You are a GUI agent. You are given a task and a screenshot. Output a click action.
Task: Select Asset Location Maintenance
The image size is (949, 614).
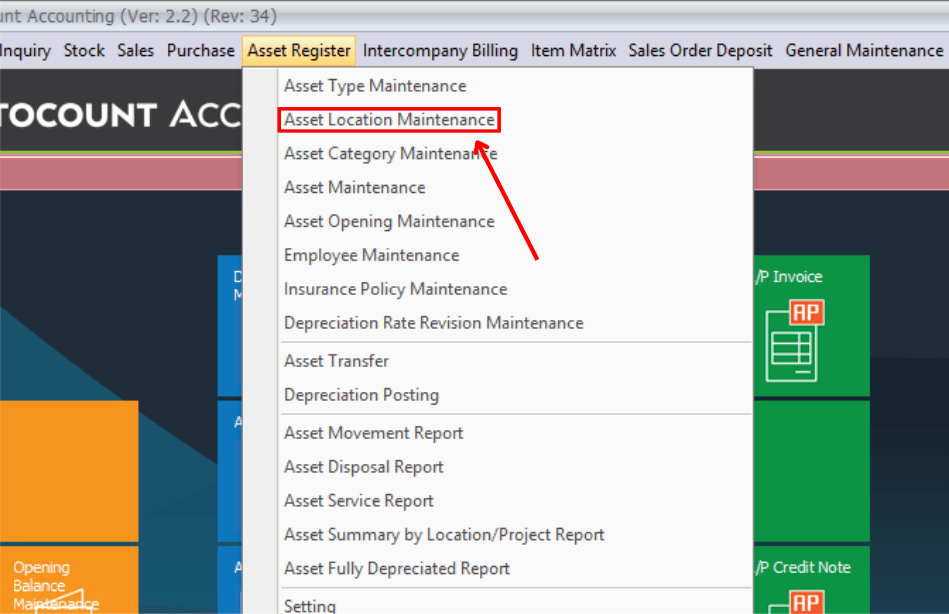(389, 120)
